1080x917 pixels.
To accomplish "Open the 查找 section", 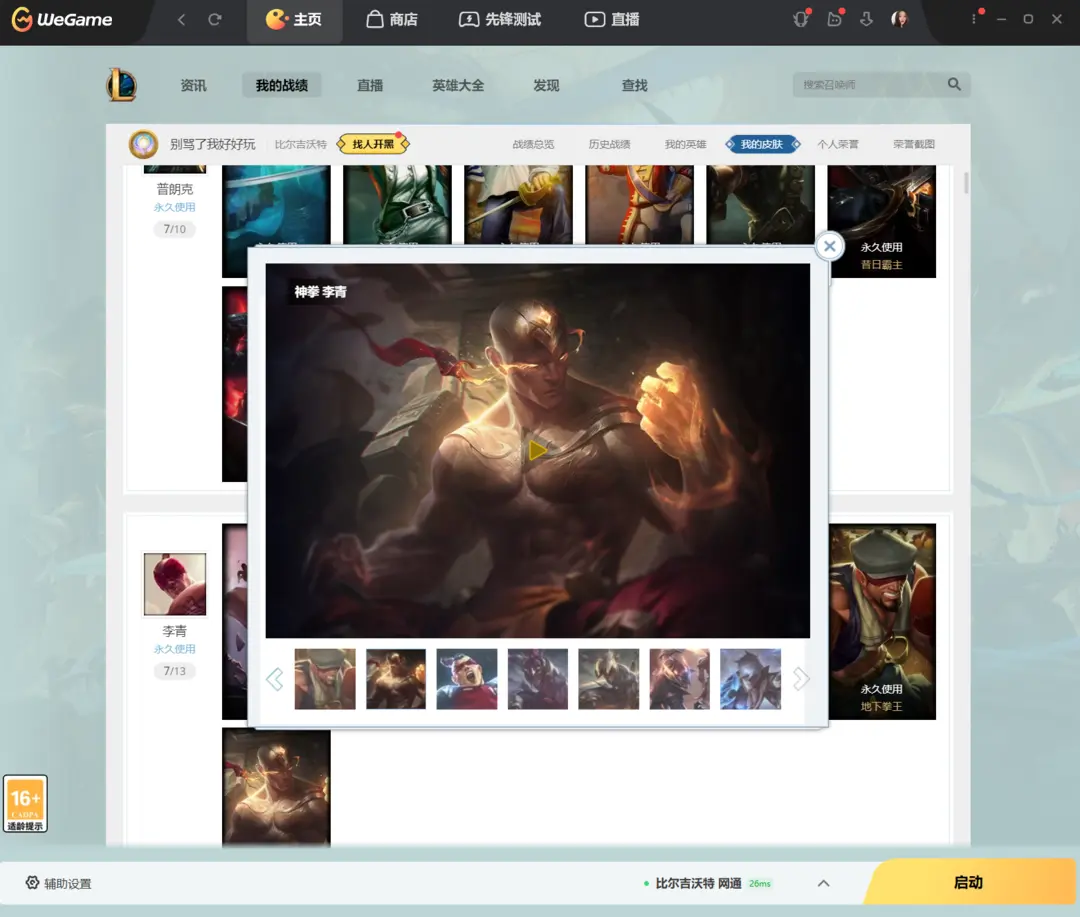I will pos(634,85).
